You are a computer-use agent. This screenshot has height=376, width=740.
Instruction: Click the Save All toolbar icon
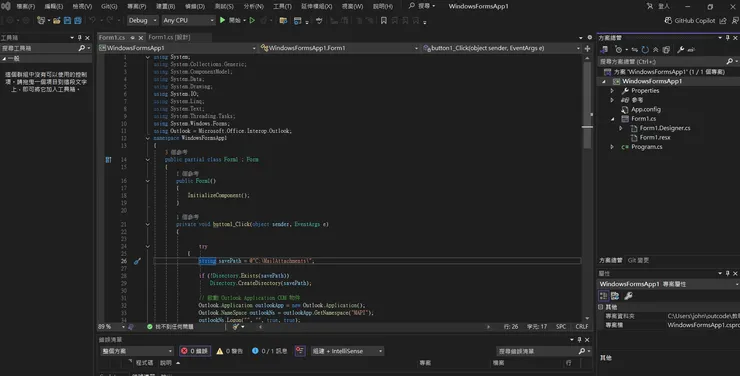[78, 20]
